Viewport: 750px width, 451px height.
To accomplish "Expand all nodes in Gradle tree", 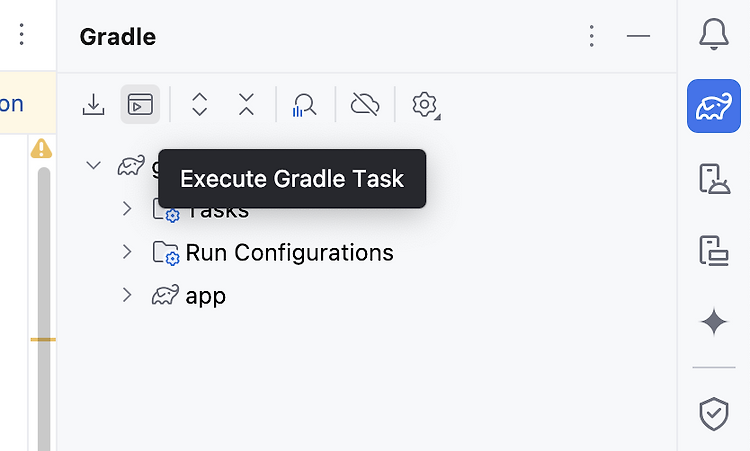I will (199, 104).
